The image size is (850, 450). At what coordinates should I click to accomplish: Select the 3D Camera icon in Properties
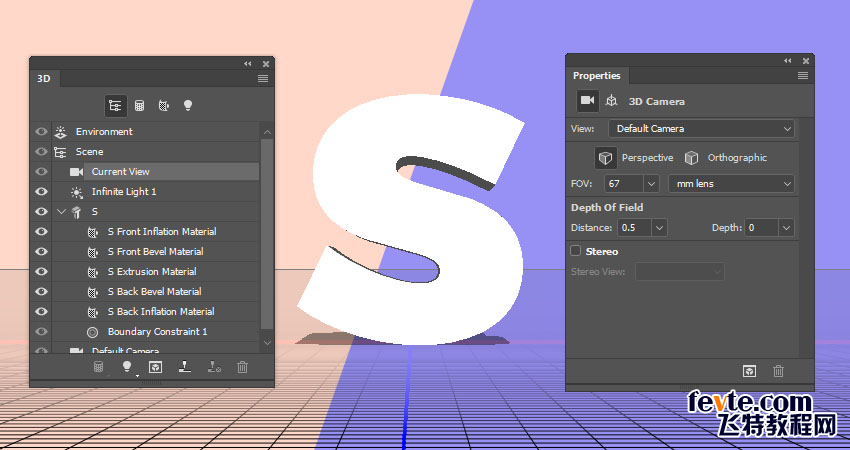tap(588, 101)
